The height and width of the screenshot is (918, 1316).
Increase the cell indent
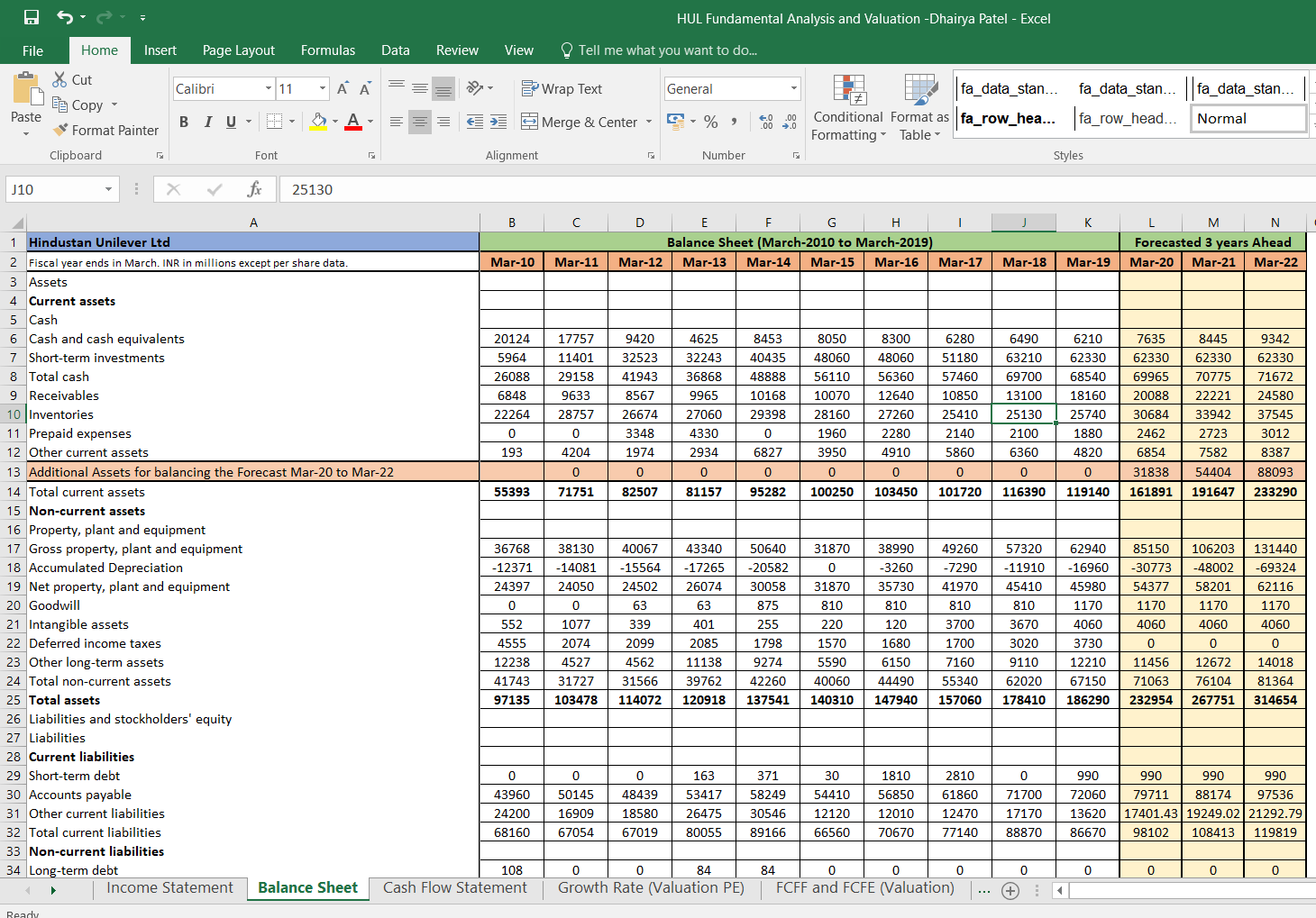pos(498,122)
